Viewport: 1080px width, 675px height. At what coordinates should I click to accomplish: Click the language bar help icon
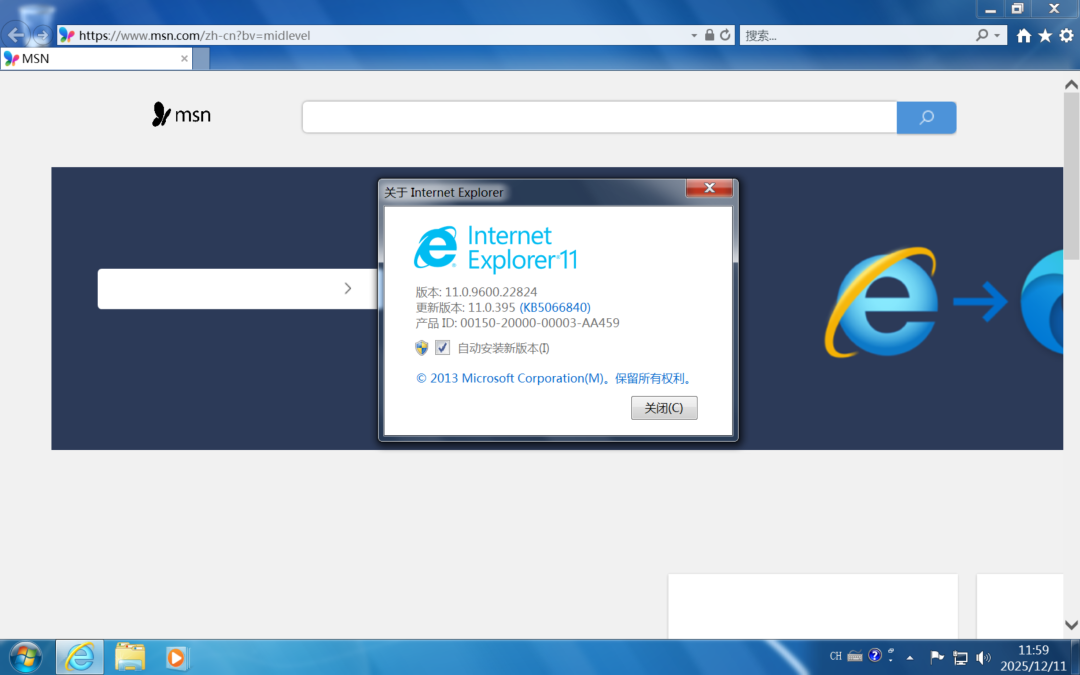[x=875, y=655]
